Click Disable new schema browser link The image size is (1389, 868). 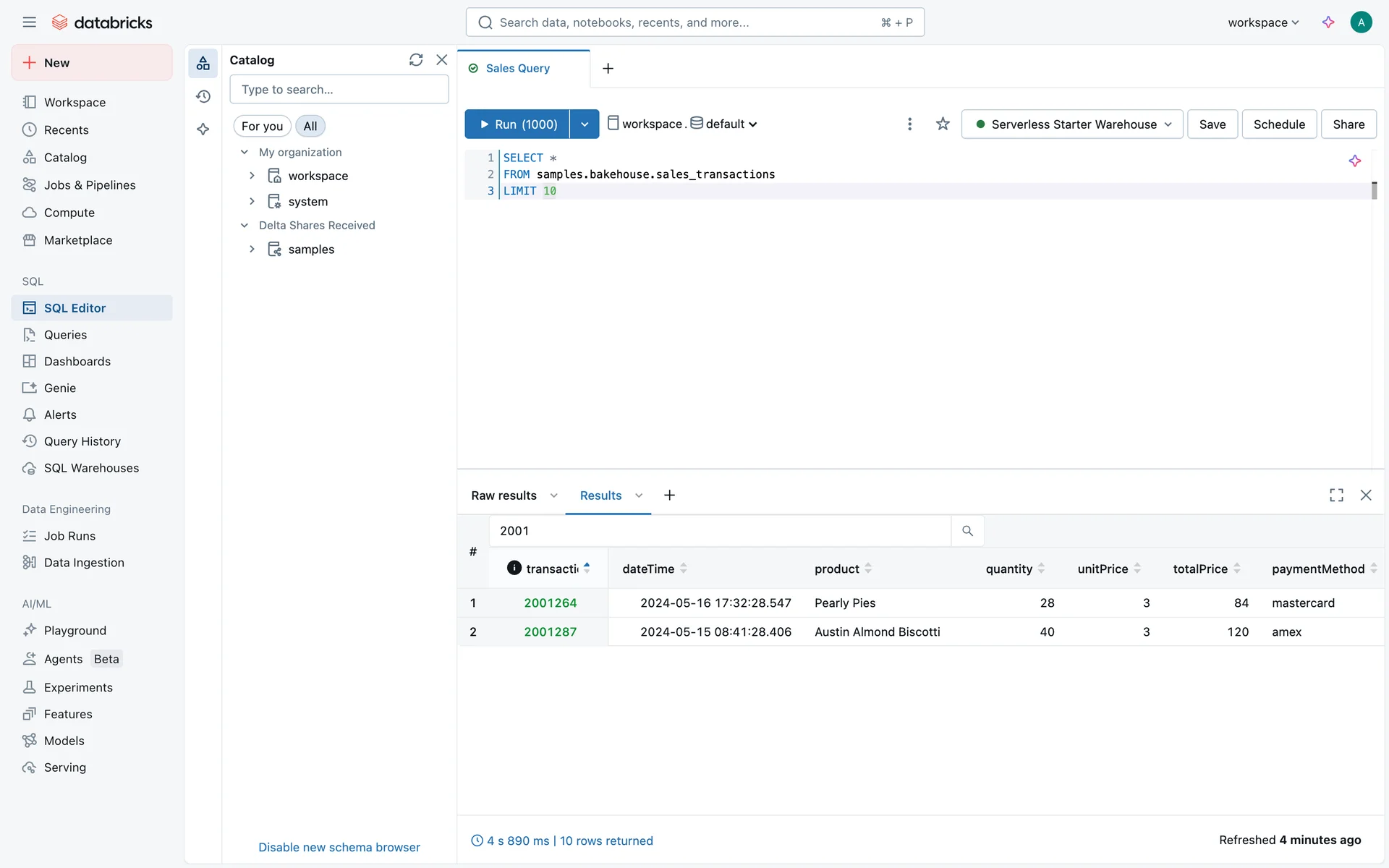click(x=339, y=847)
